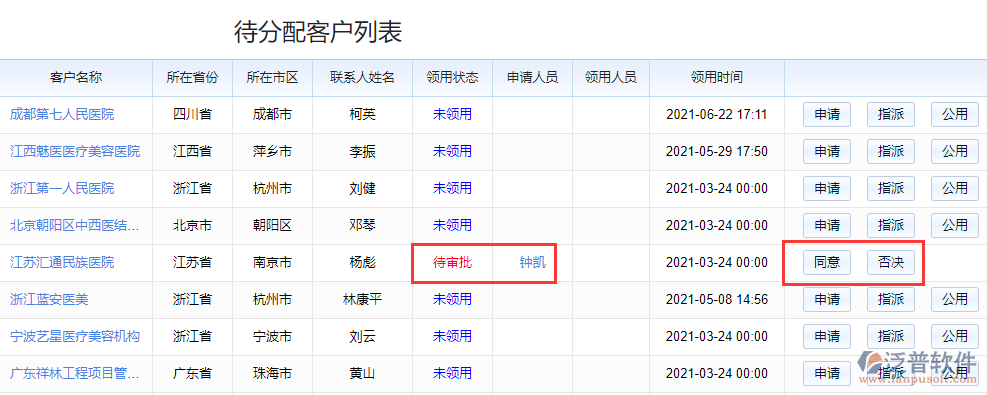Click 待审批 status in 江苏汇通民族医院 row
Screen dimensions: 987x395
[x=452, y=262]
